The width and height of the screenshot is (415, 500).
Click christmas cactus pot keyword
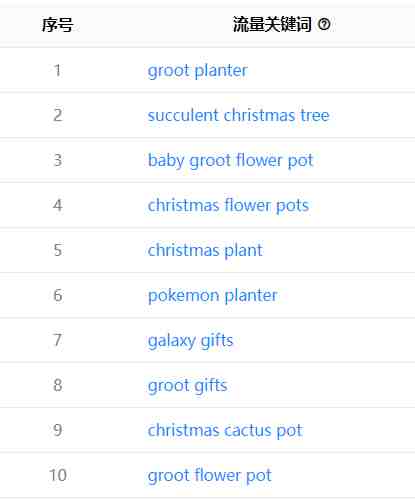[225, 431]
